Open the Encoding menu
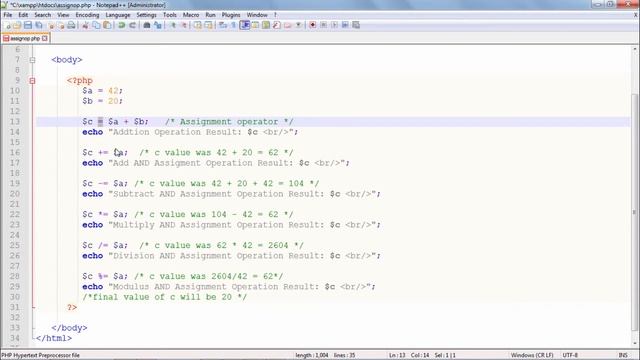This screenshot has width=640, height=360. (x=87, y=15)
